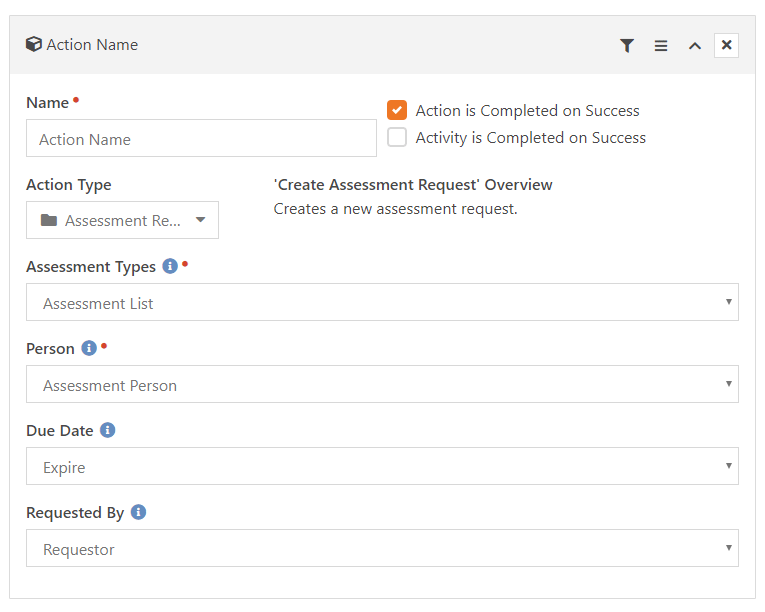Click the filter funnel icon in header
Image resolution: width=765 pixels, height=612 pixels.
click(627, 45)
